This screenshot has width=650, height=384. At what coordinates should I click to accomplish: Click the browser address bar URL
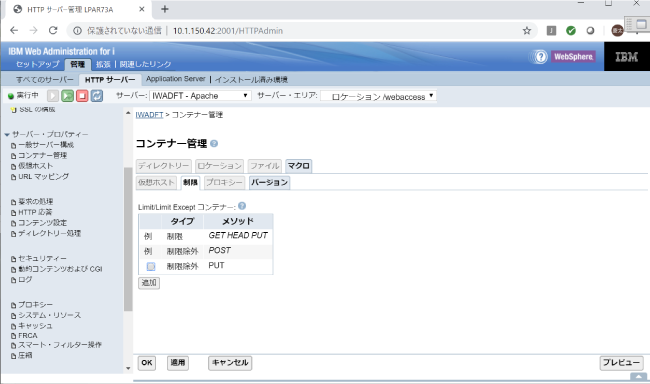click(228, 31)
